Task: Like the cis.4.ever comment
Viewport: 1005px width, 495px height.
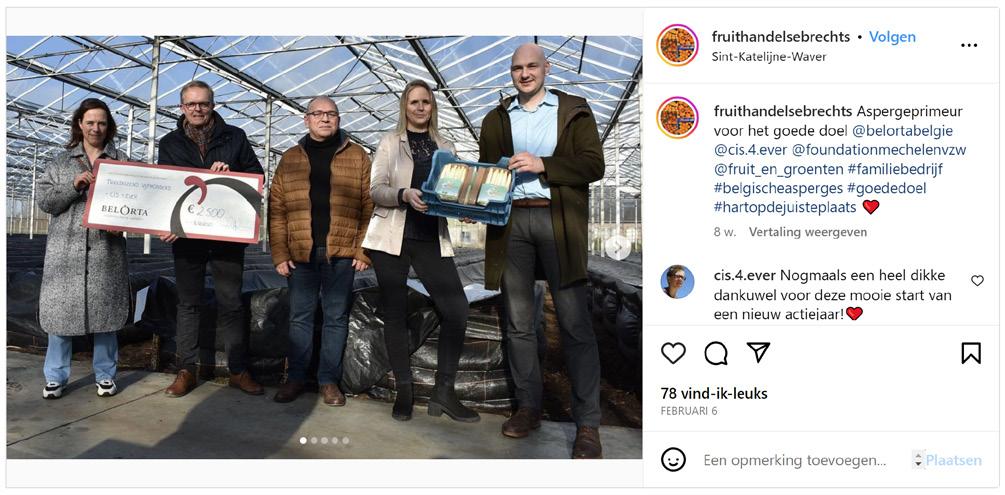Action: 977,280
